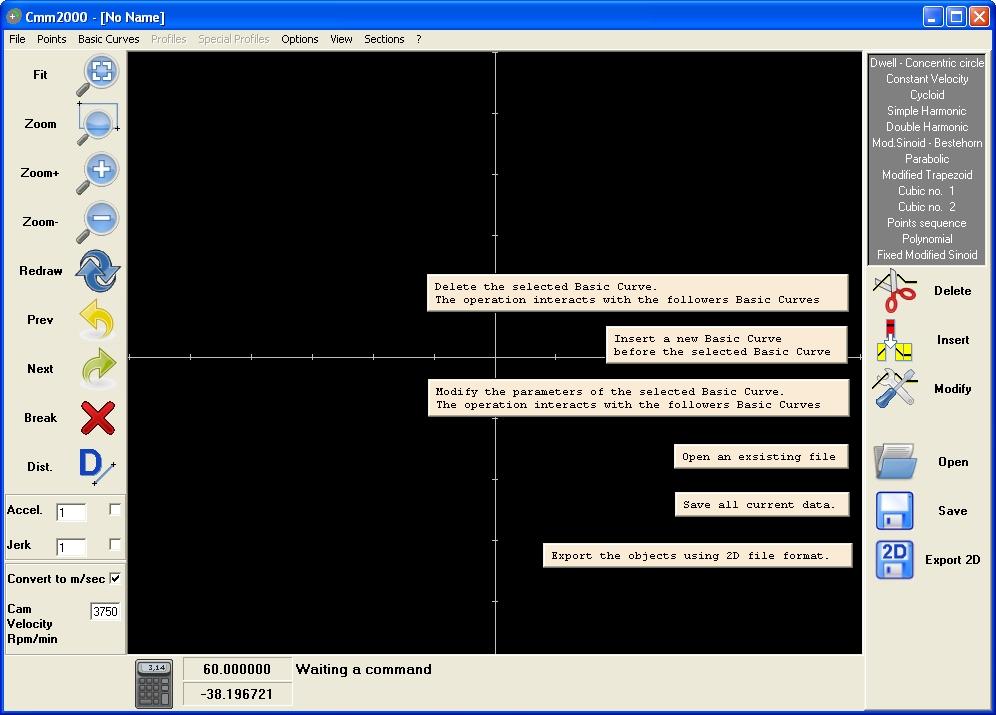
Task: Click the Accel. value input field
Action: coord(71,512)
